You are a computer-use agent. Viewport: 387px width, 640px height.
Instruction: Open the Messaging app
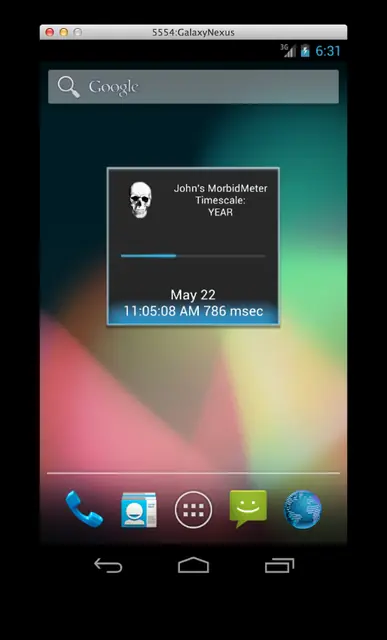tap(248, 509)
